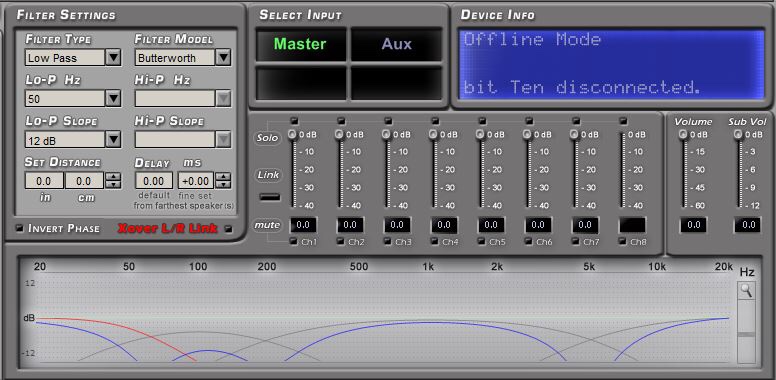Toggle Solo for channel 6
The width and height of the screenshot is (776, 380).
[529, 121]
